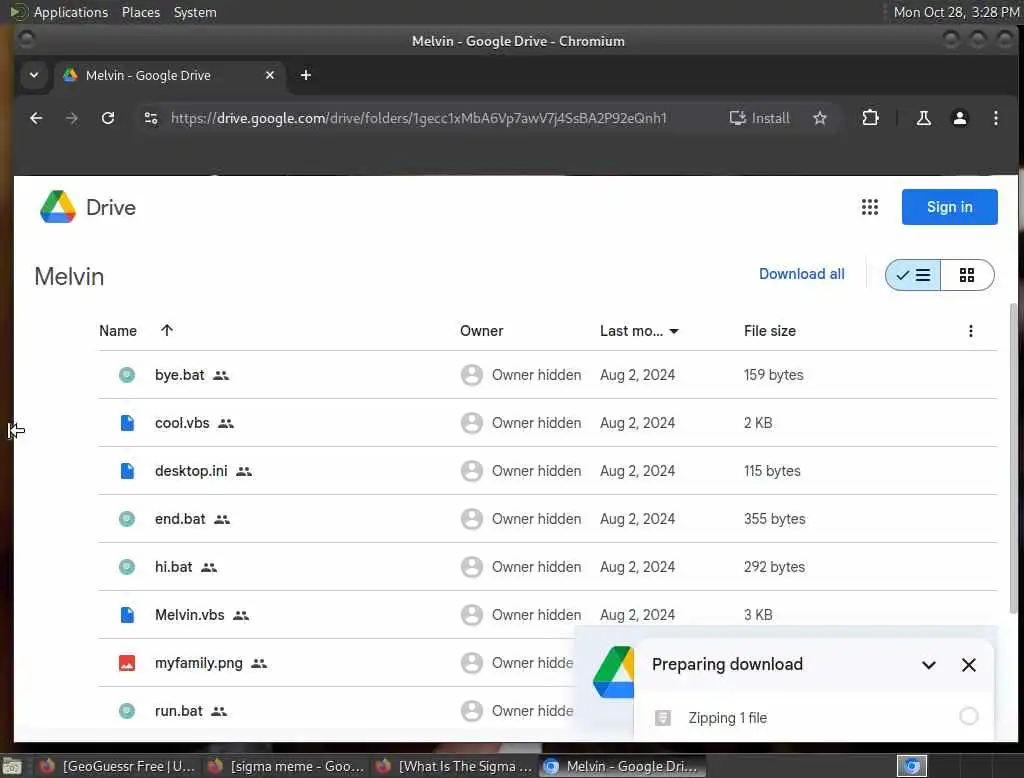The width and height of the screenshot is (1024, 778).
Task: Click the bookmark star icon
Action: point(820,118)
